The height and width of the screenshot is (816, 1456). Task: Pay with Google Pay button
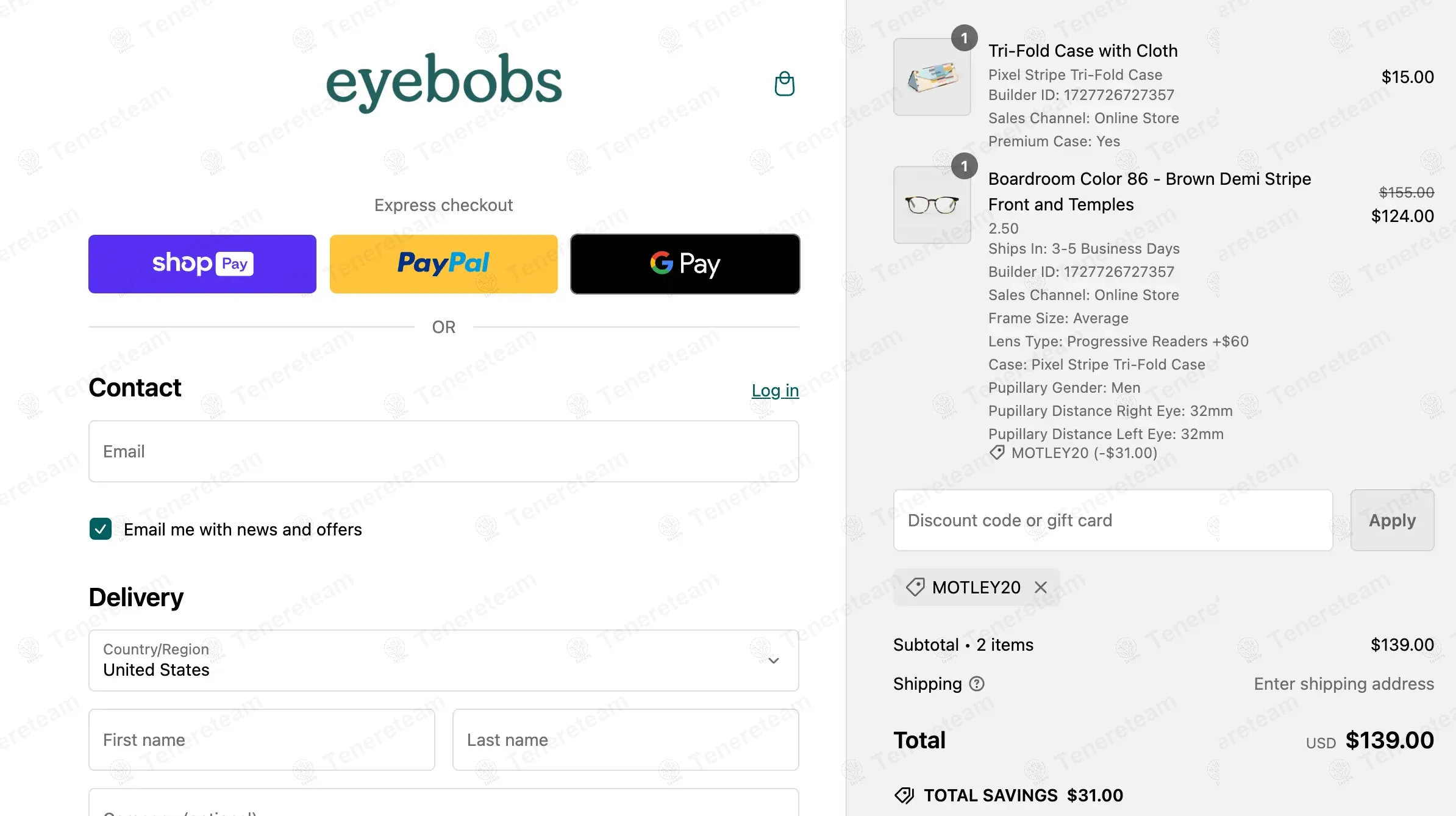685,264
